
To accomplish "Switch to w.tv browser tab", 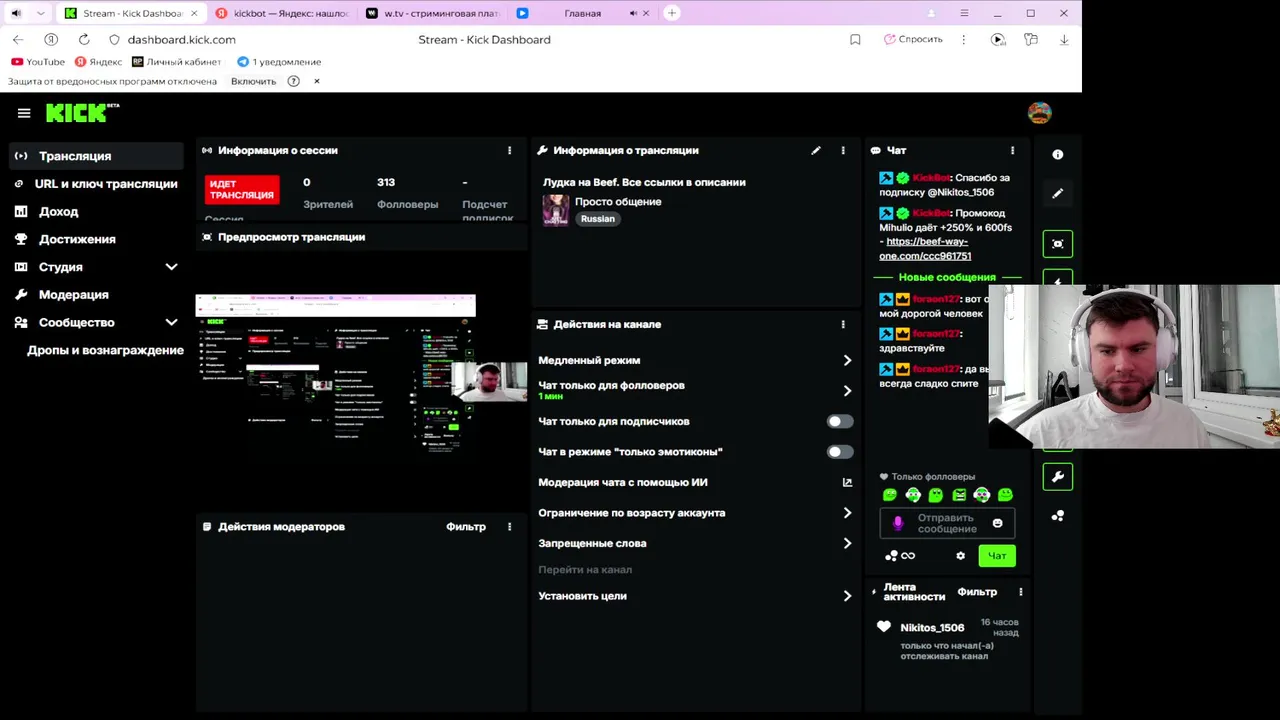I will point(433,13).
